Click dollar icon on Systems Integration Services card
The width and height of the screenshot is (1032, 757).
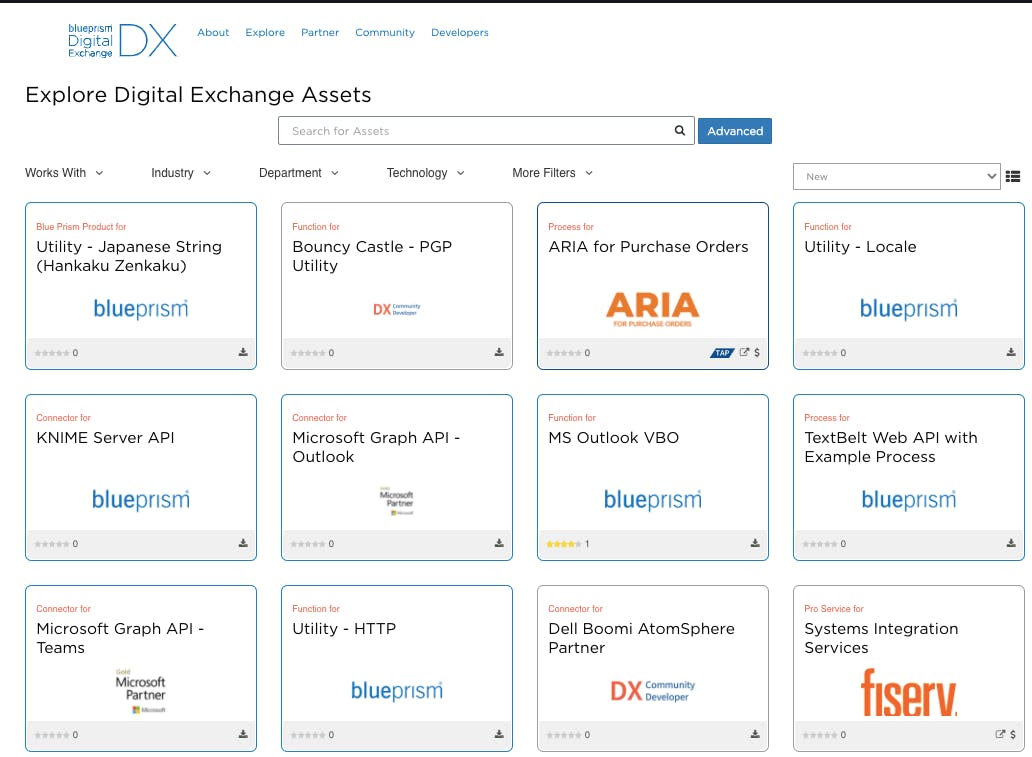[x=1013, y=734]
